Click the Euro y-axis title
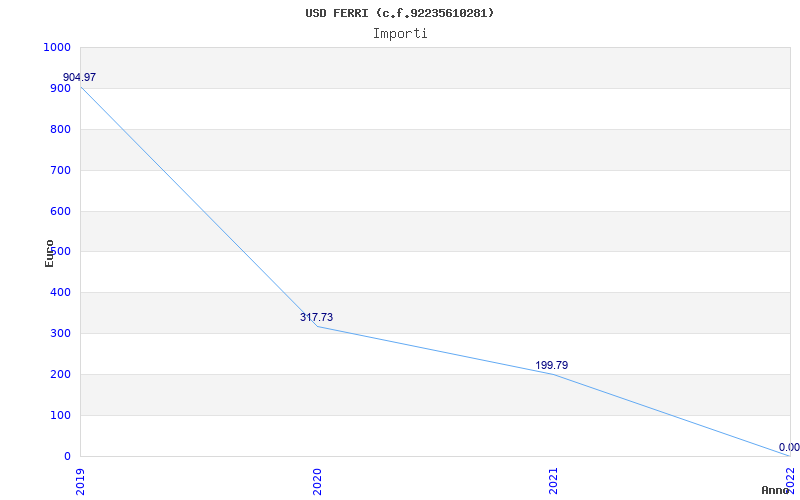This screenshot has width=800, height=500. pyautogui.click(x=50, y=252)
